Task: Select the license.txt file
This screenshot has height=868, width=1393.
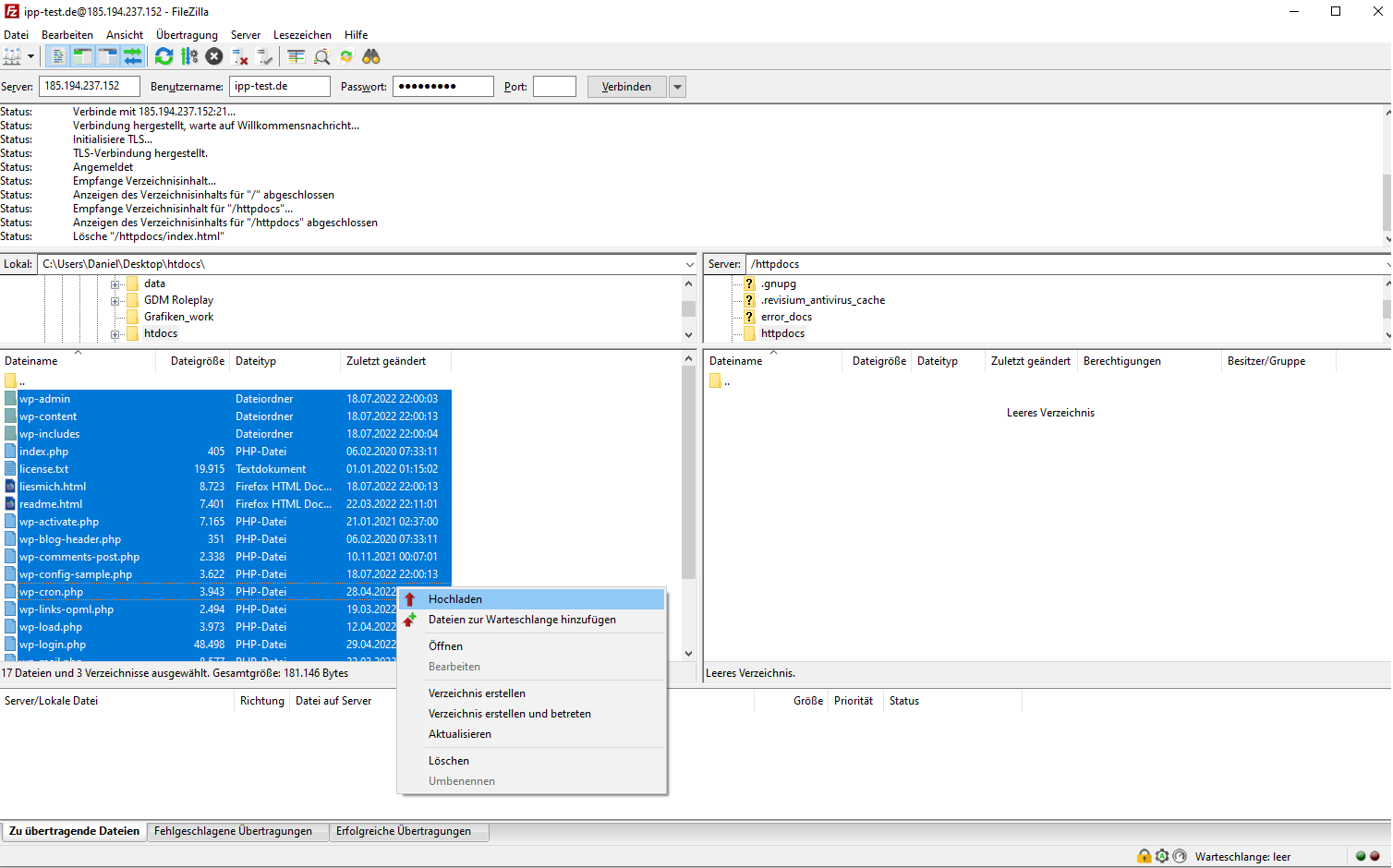Action: (x=226, y=469)
